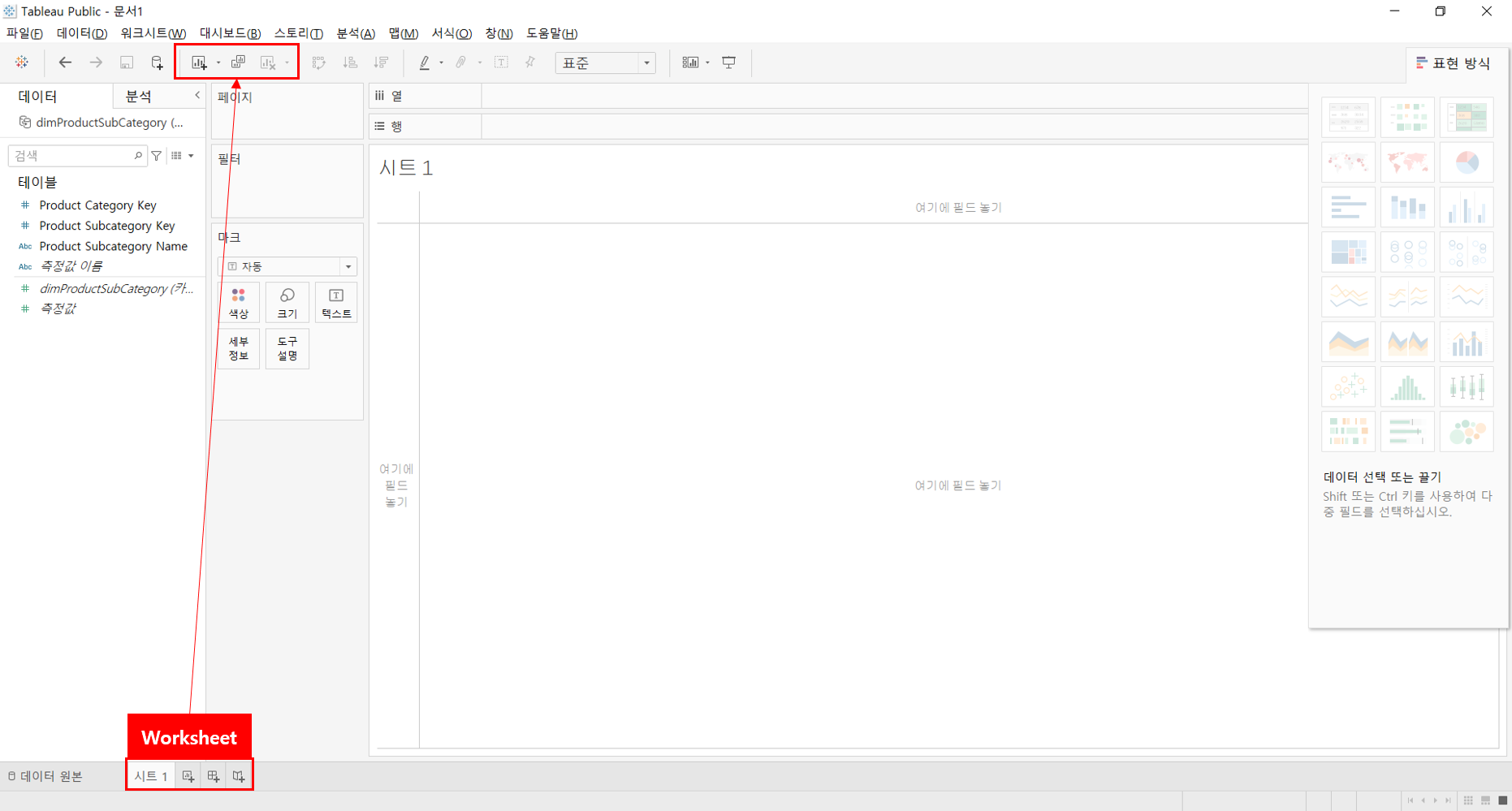This screenshot has height=811, width=1512.
Task: Open the 데이터 원본 tab
Action: 45,776
